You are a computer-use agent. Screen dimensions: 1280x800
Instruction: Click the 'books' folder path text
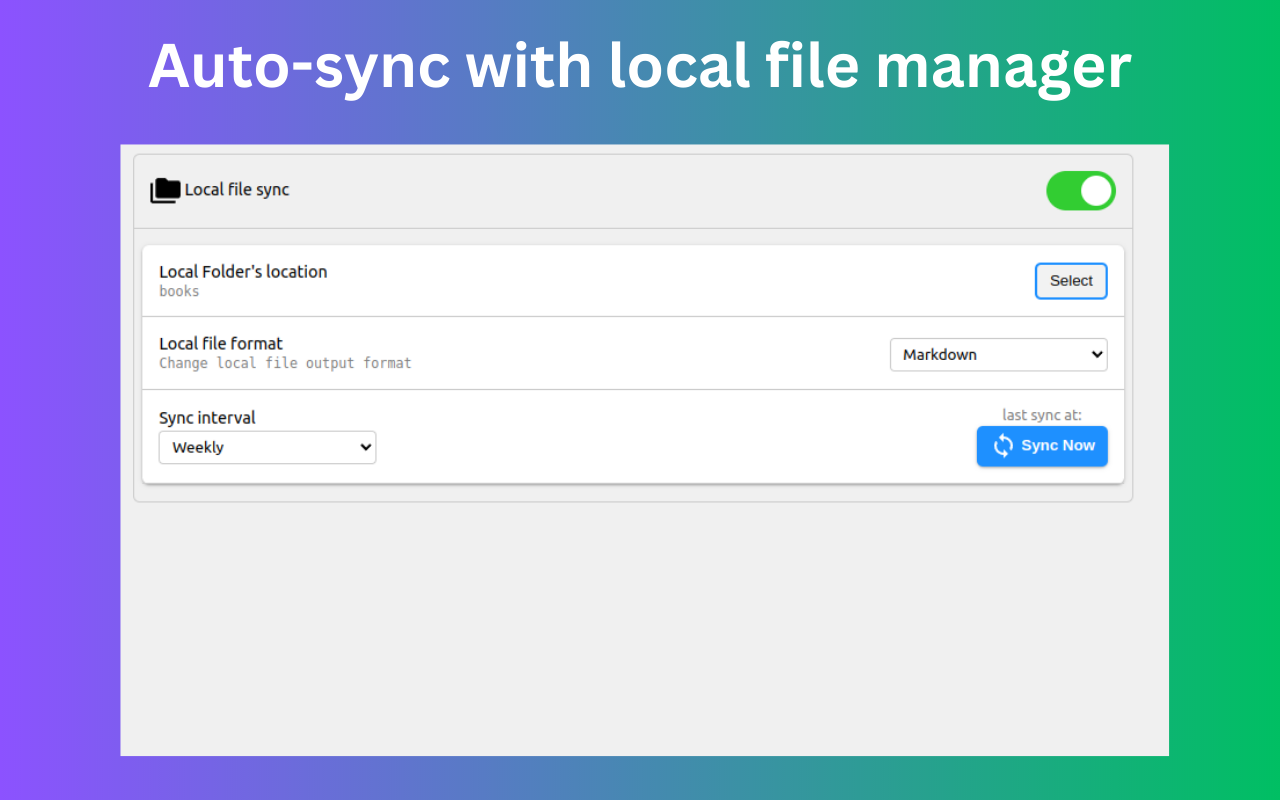point(179,291)
